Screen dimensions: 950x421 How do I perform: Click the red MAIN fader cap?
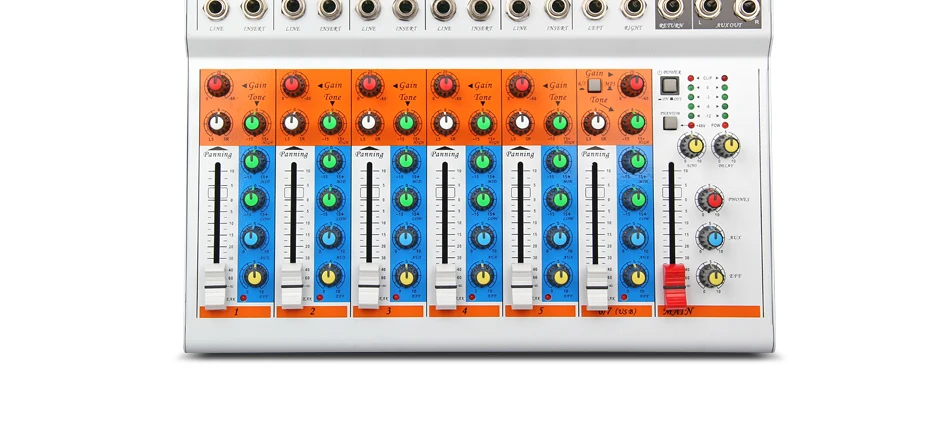[674, 285]
